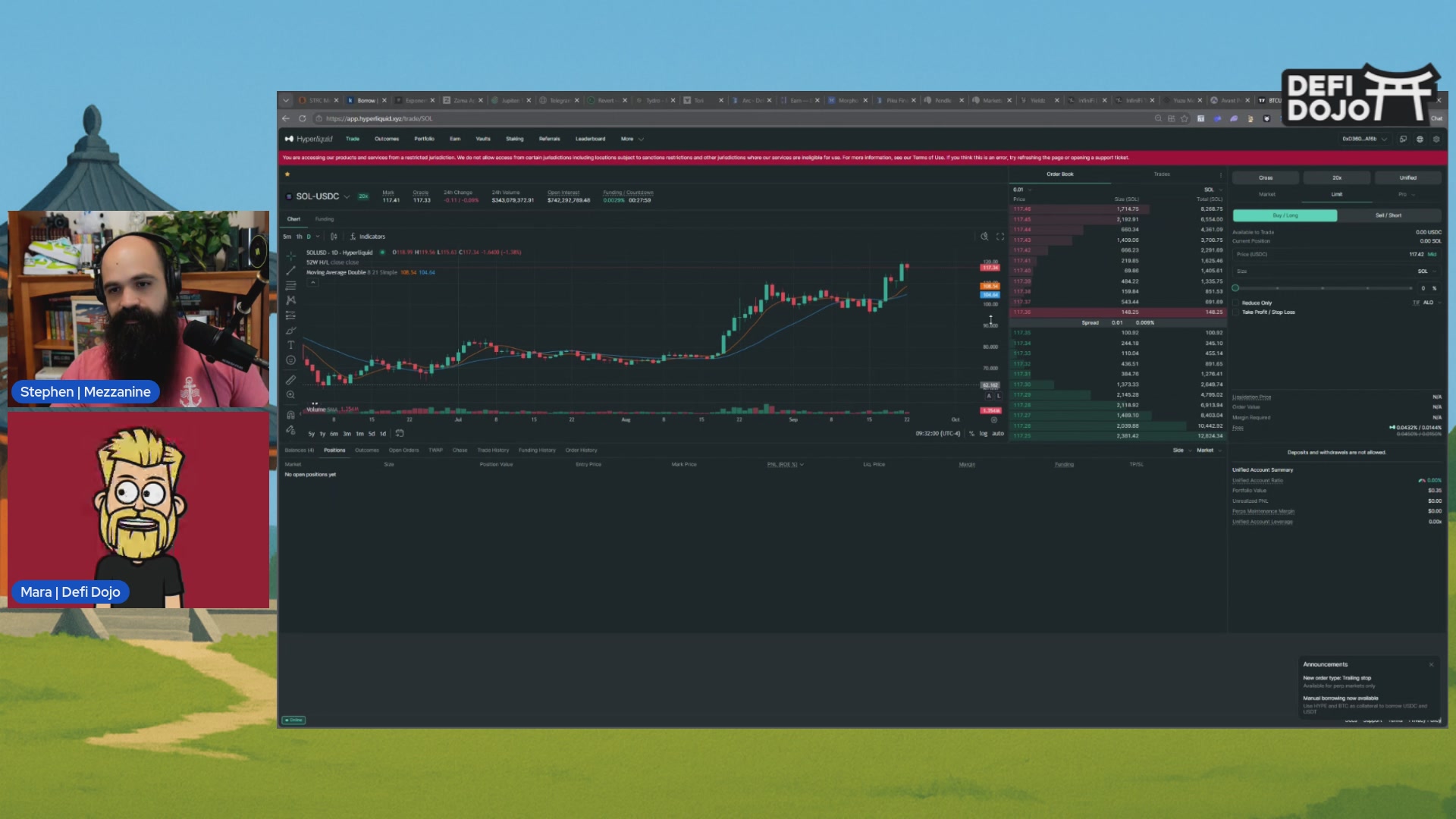The height and width of the screenshot is (819, 1456).
Task: Select the 5y chart range
Action: coord(311,434)
